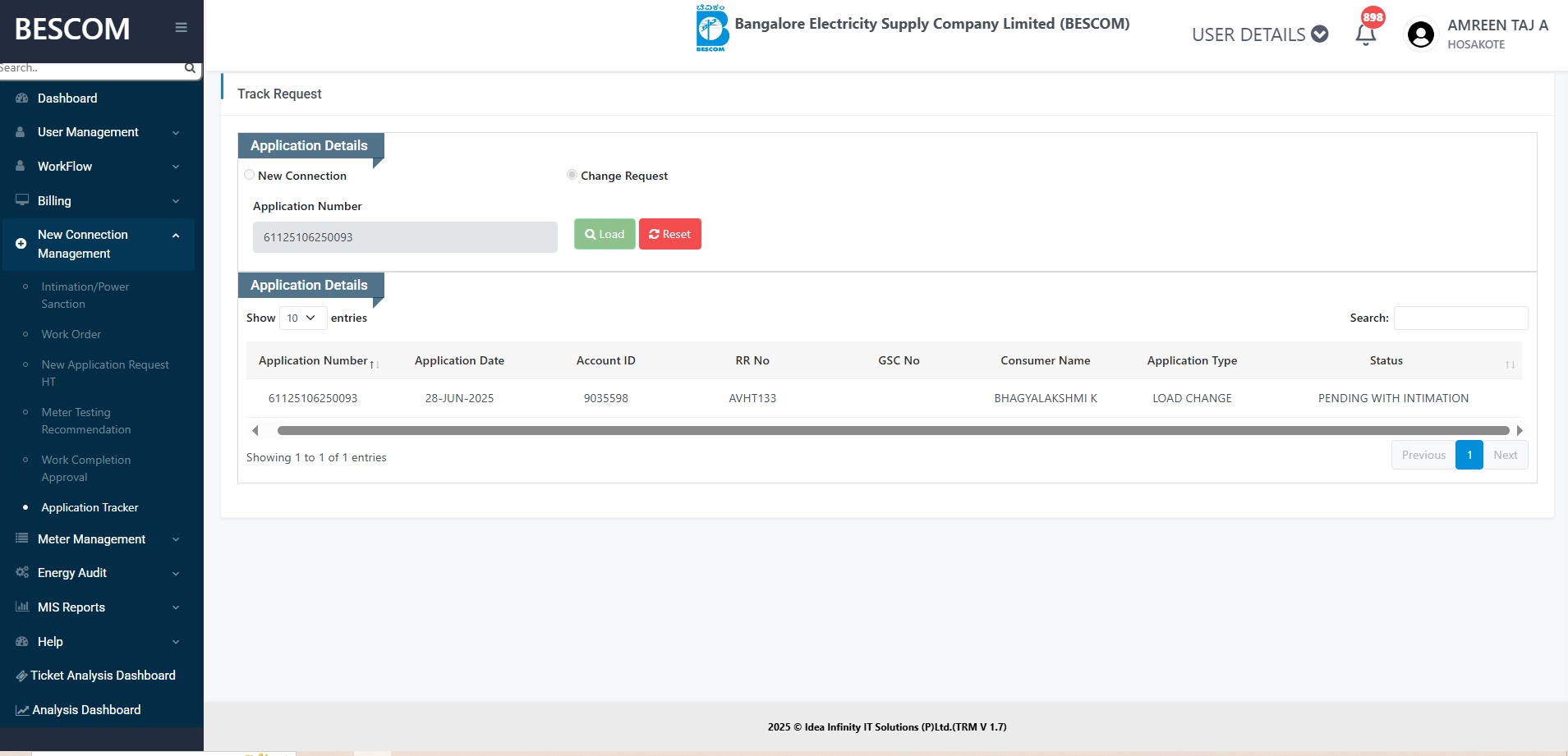Click the table Search input box

1461,318
